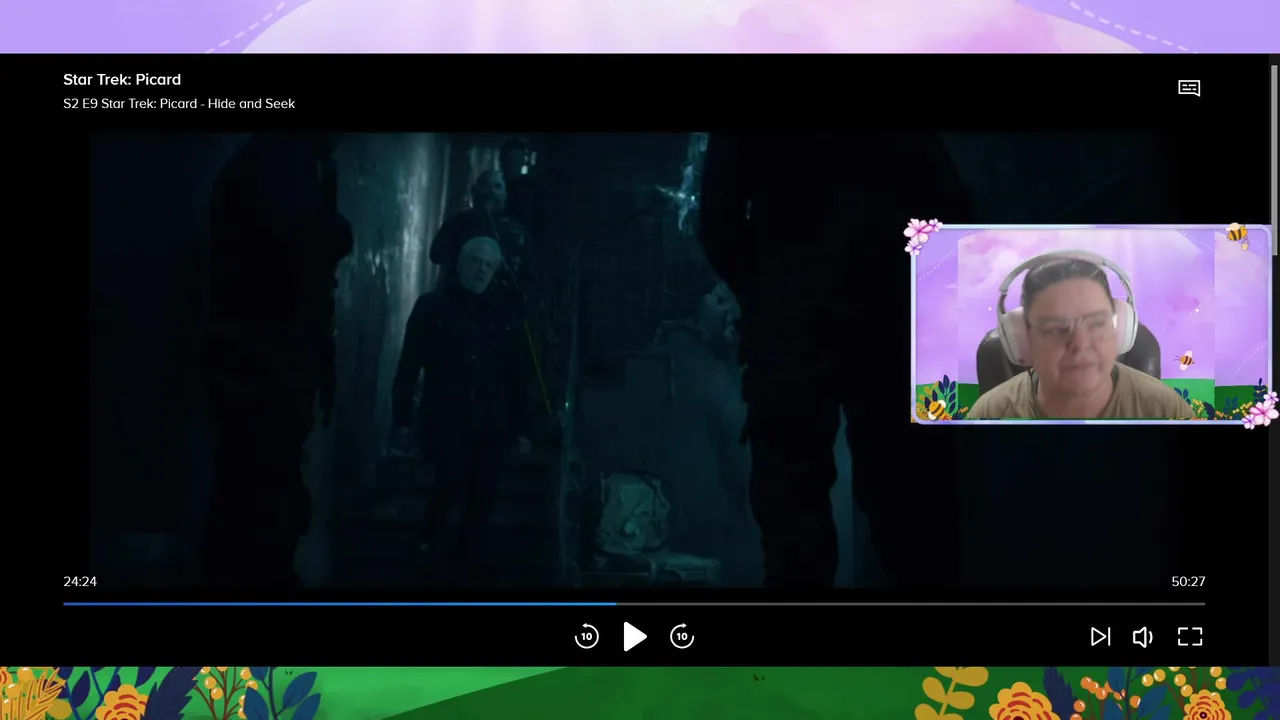Screen dimensions: 1280x720
Task: Seek along the video progress bar
Action: (634, 604)
